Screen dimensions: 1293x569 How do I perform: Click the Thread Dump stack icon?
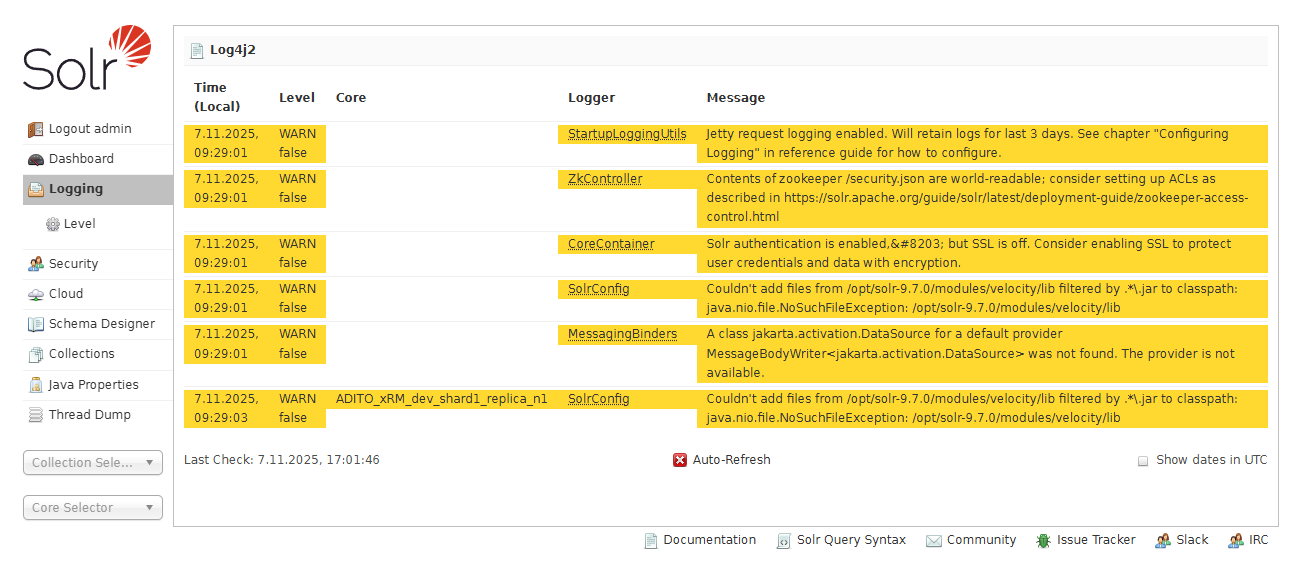36,415
